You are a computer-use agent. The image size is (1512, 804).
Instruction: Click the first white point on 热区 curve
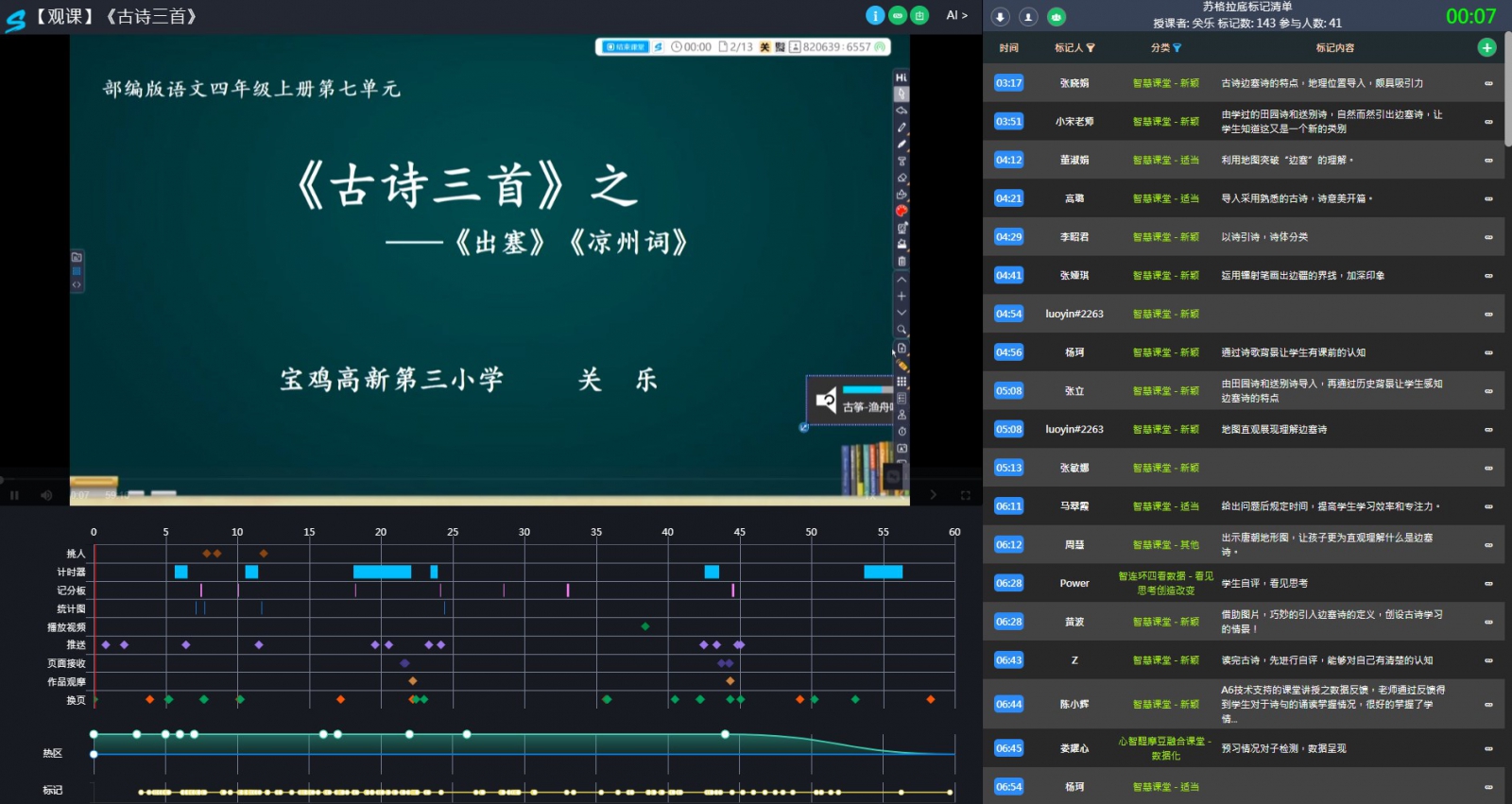[94, 734]
